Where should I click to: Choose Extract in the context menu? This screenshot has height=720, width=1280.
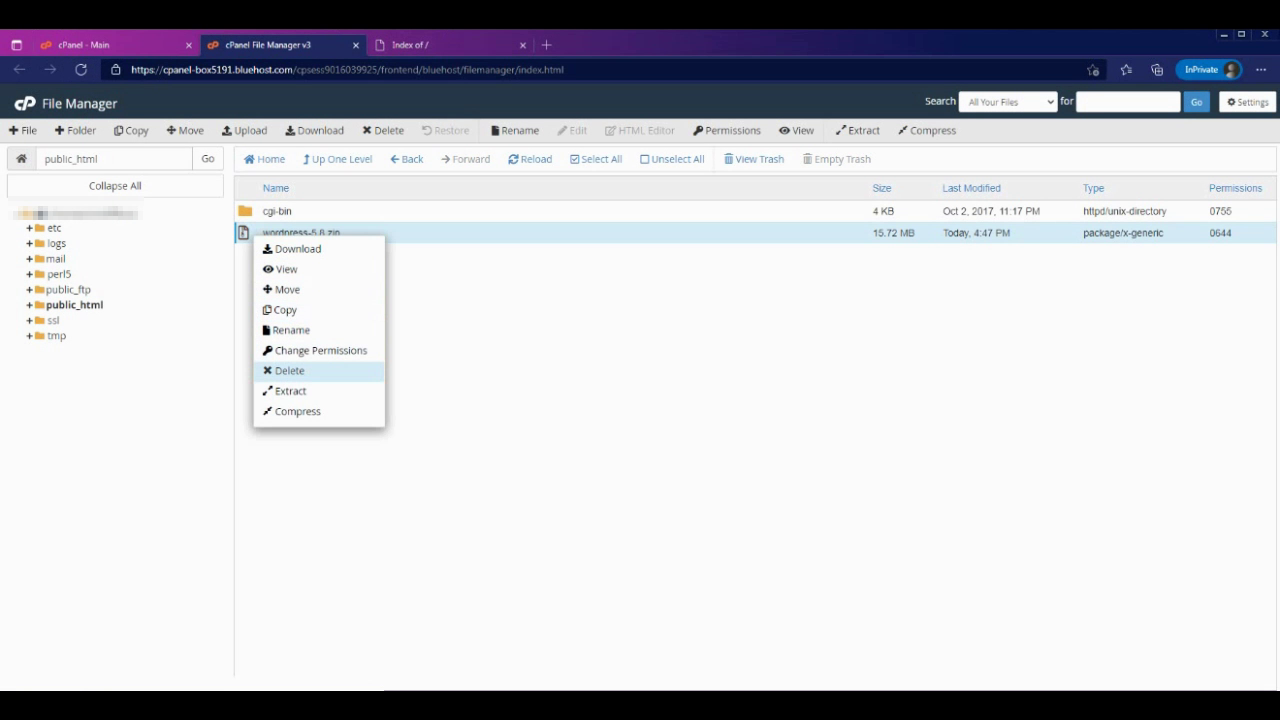tap(290, 391)
